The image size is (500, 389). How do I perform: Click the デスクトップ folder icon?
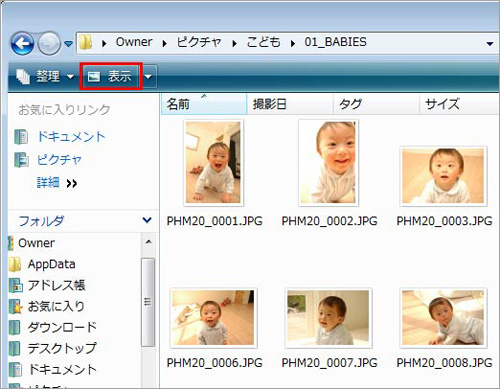coord(15,348)
